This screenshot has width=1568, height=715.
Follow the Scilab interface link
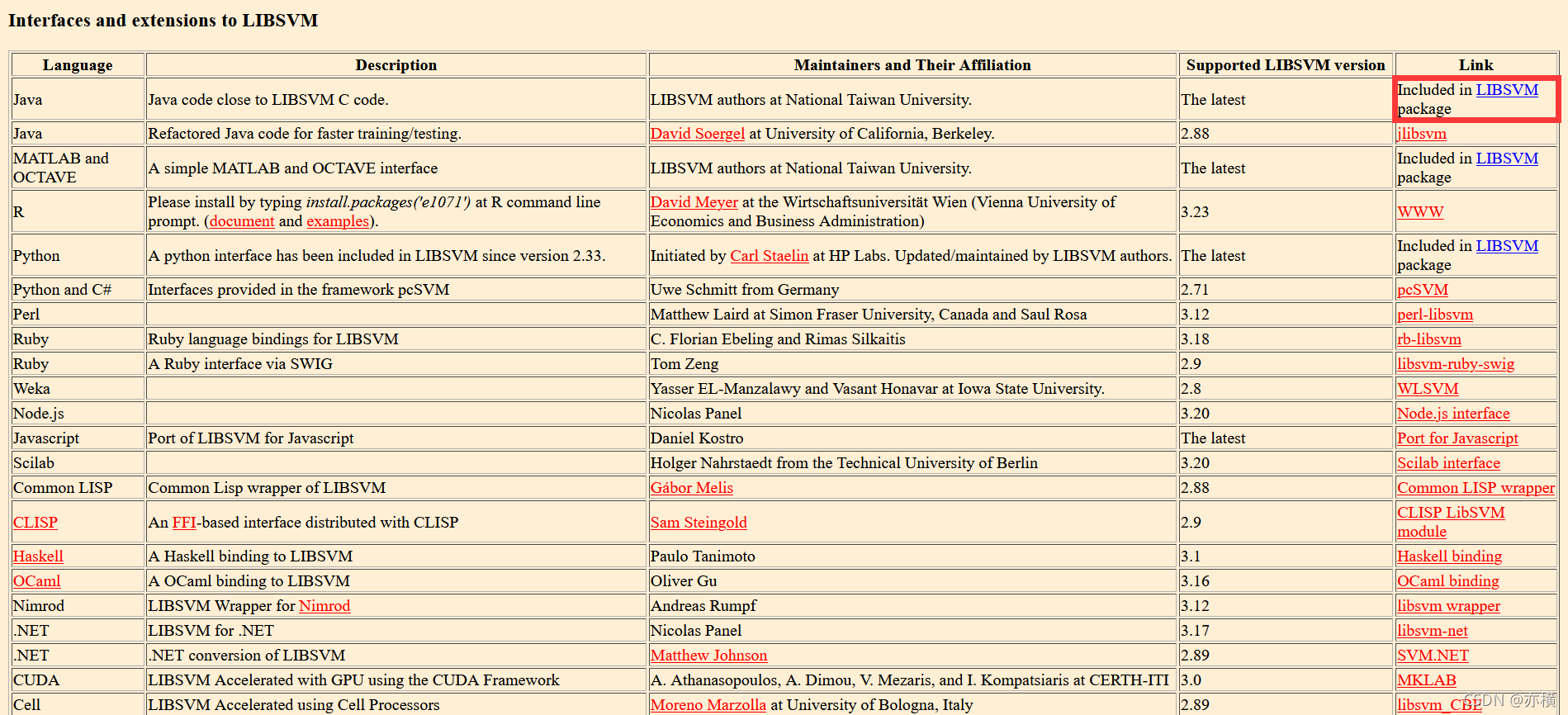1448,463
